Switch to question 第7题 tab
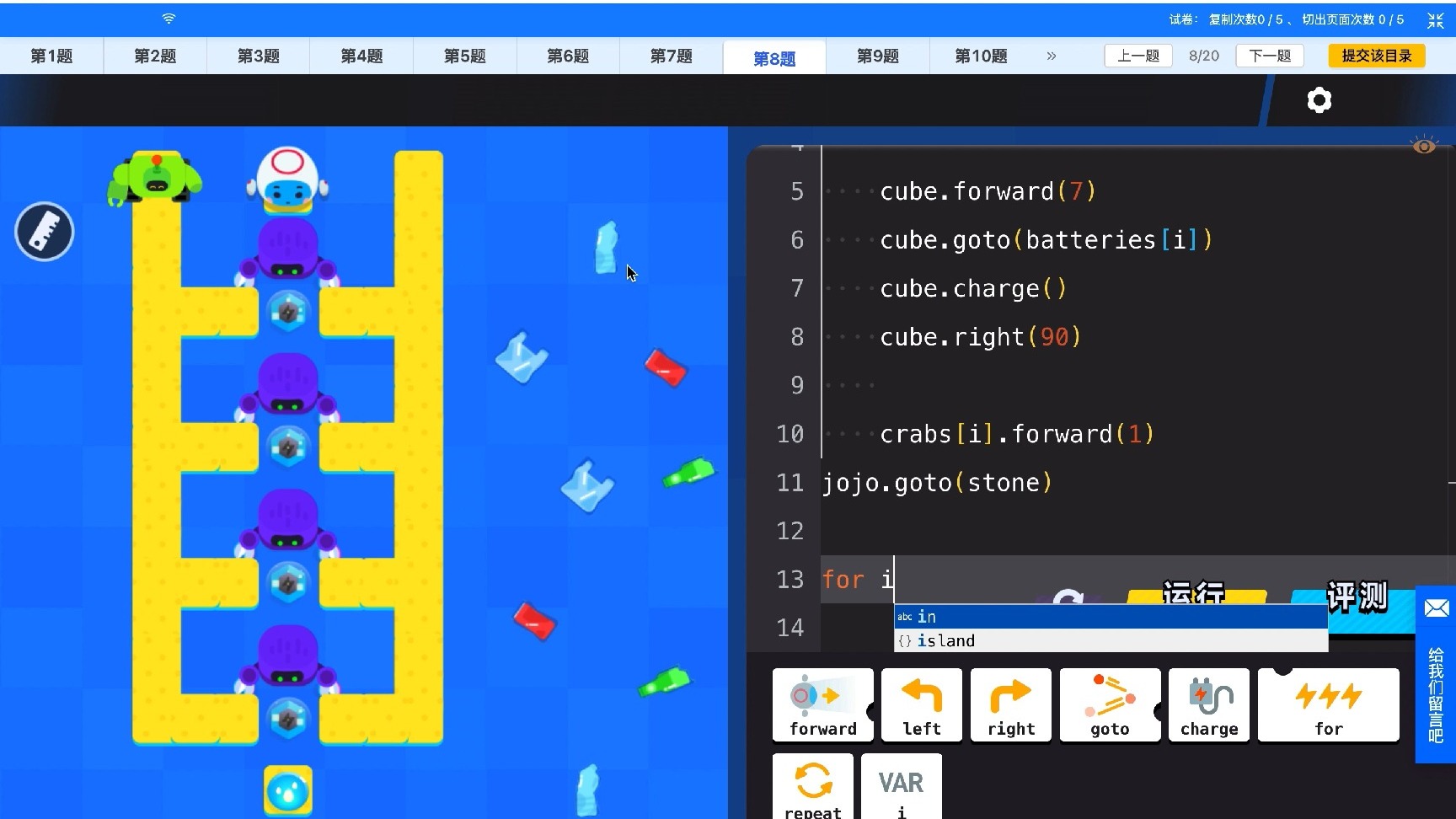This screenshot has height=819, width=1456. [672, 56]
